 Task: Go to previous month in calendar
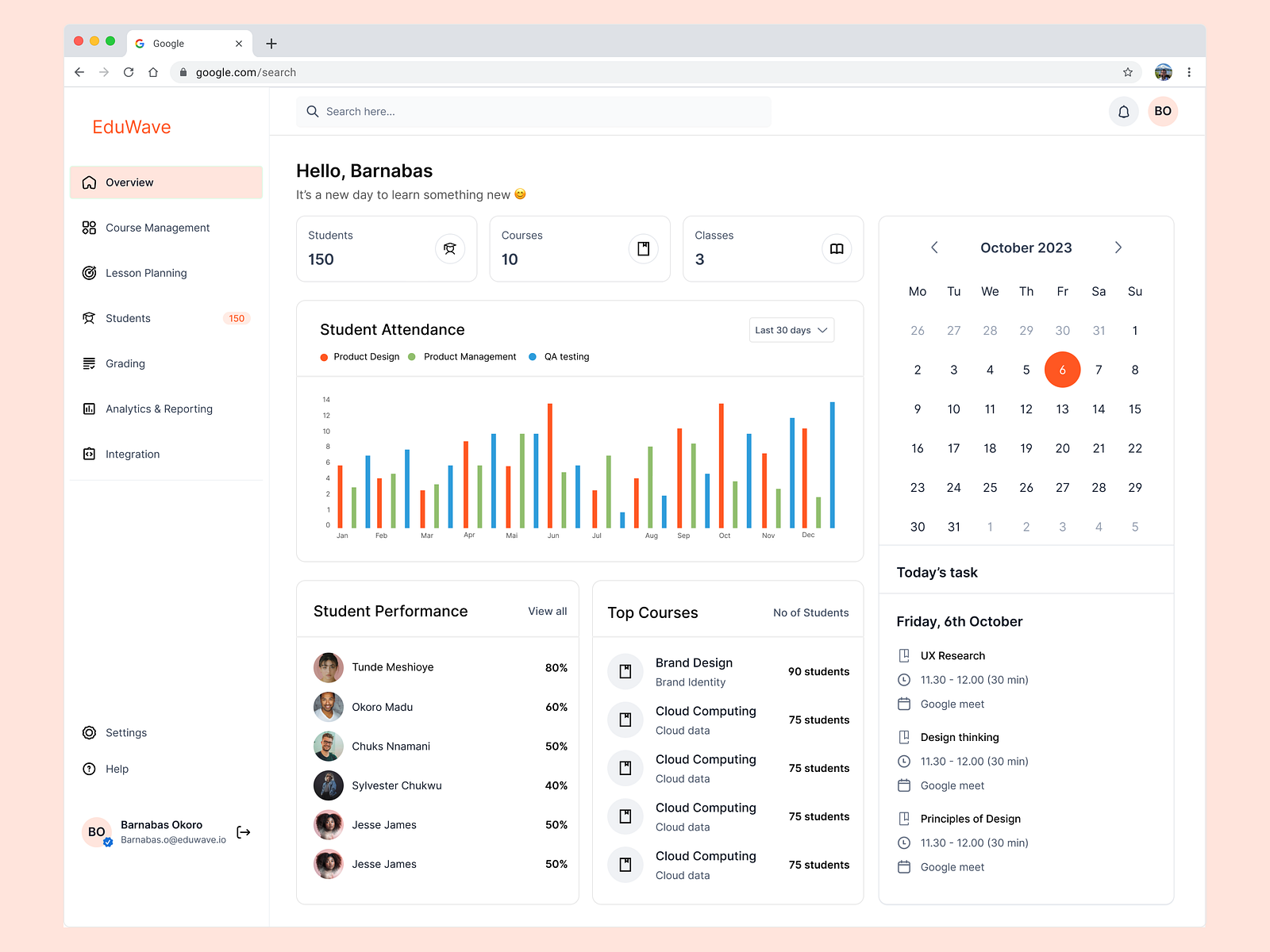[x=935, y=248]
